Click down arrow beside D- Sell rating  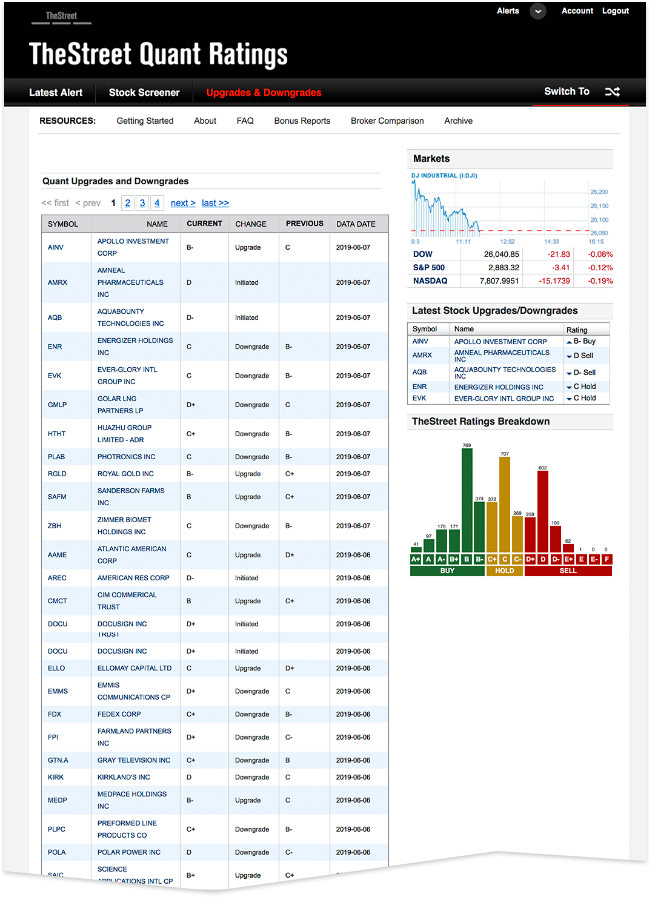569,373
